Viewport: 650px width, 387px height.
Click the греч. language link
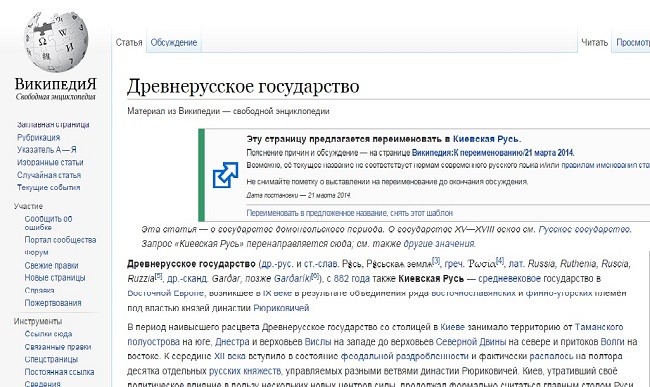click(x=454, y=264)
